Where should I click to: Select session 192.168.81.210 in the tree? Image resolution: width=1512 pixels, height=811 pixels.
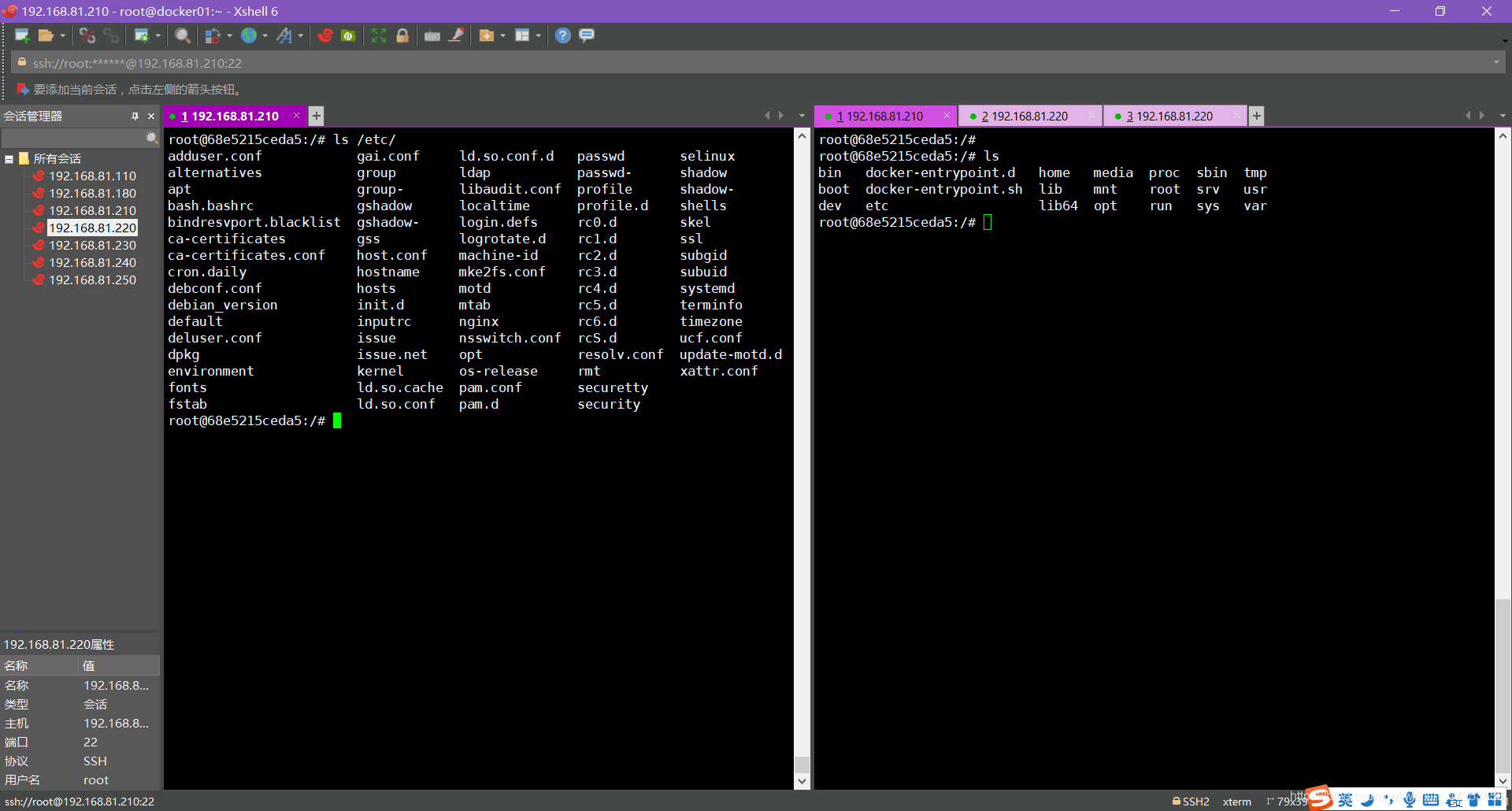point(92,211)
